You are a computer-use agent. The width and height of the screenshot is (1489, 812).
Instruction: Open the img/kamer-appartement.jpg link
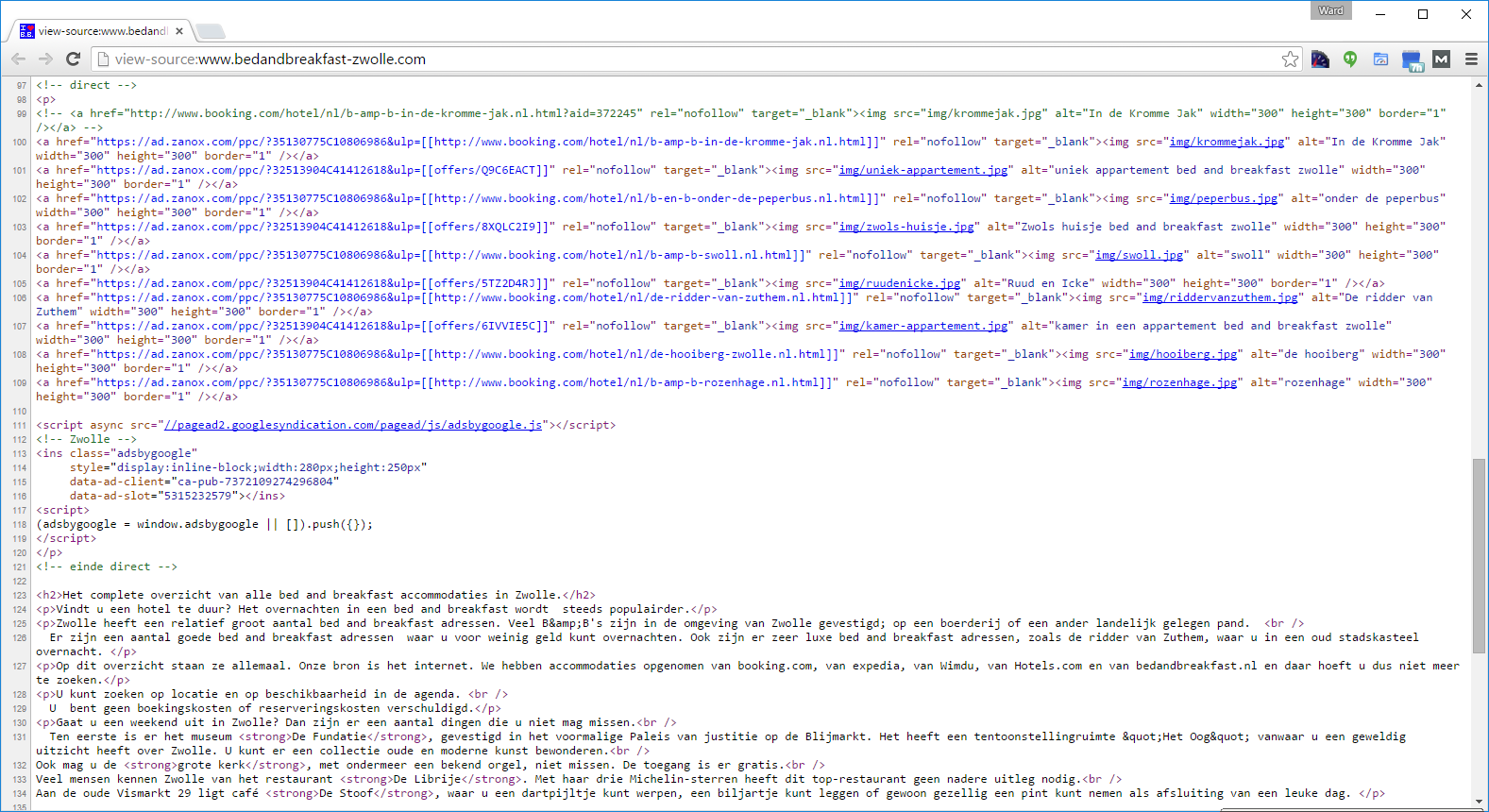[923, 326]
